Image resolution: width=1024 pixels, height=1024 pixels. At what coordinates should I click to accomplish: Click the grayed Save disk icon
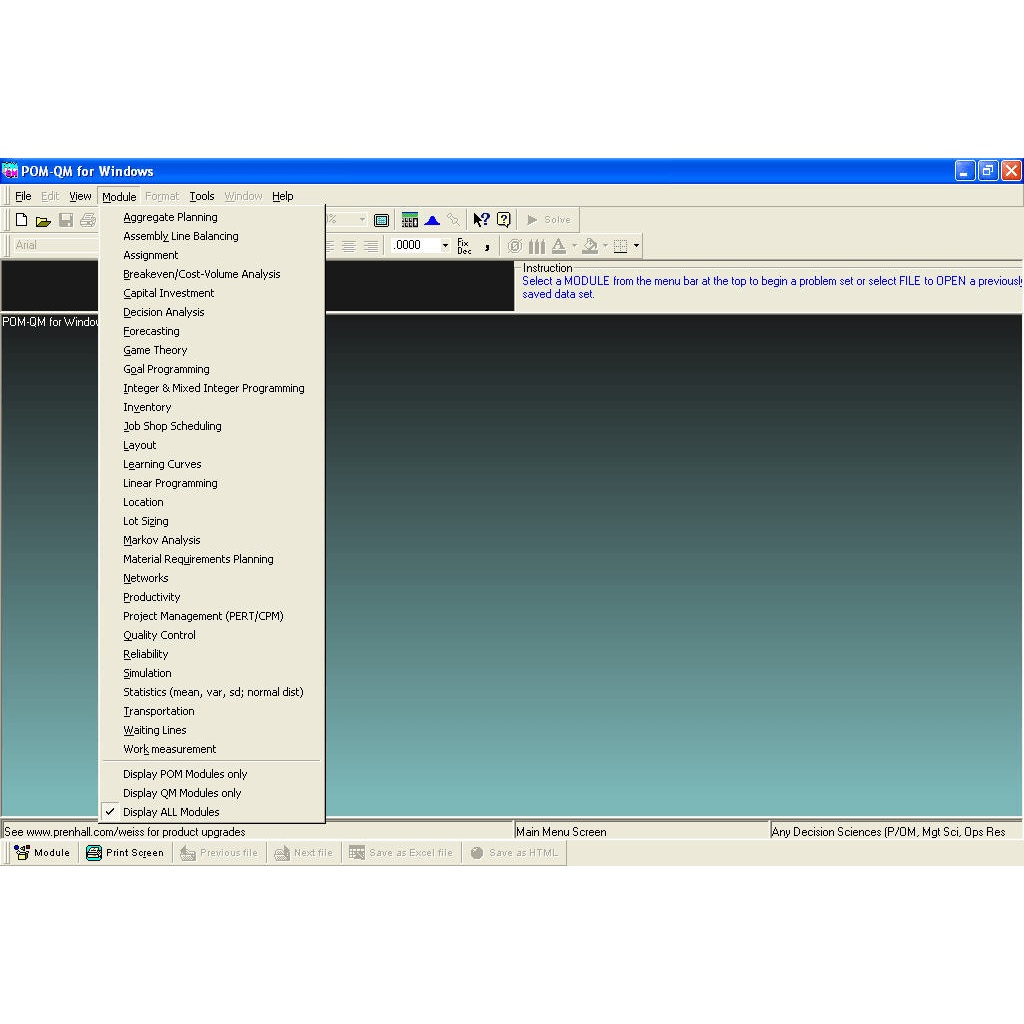(66, 220)
